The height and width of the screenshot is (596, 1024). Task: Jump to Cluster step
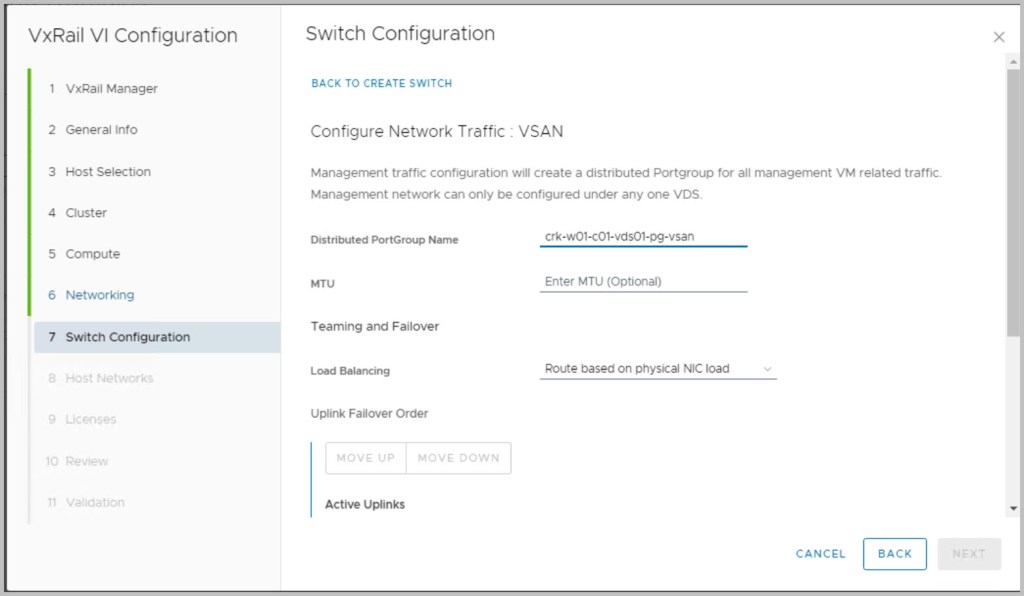pos(86,213)
